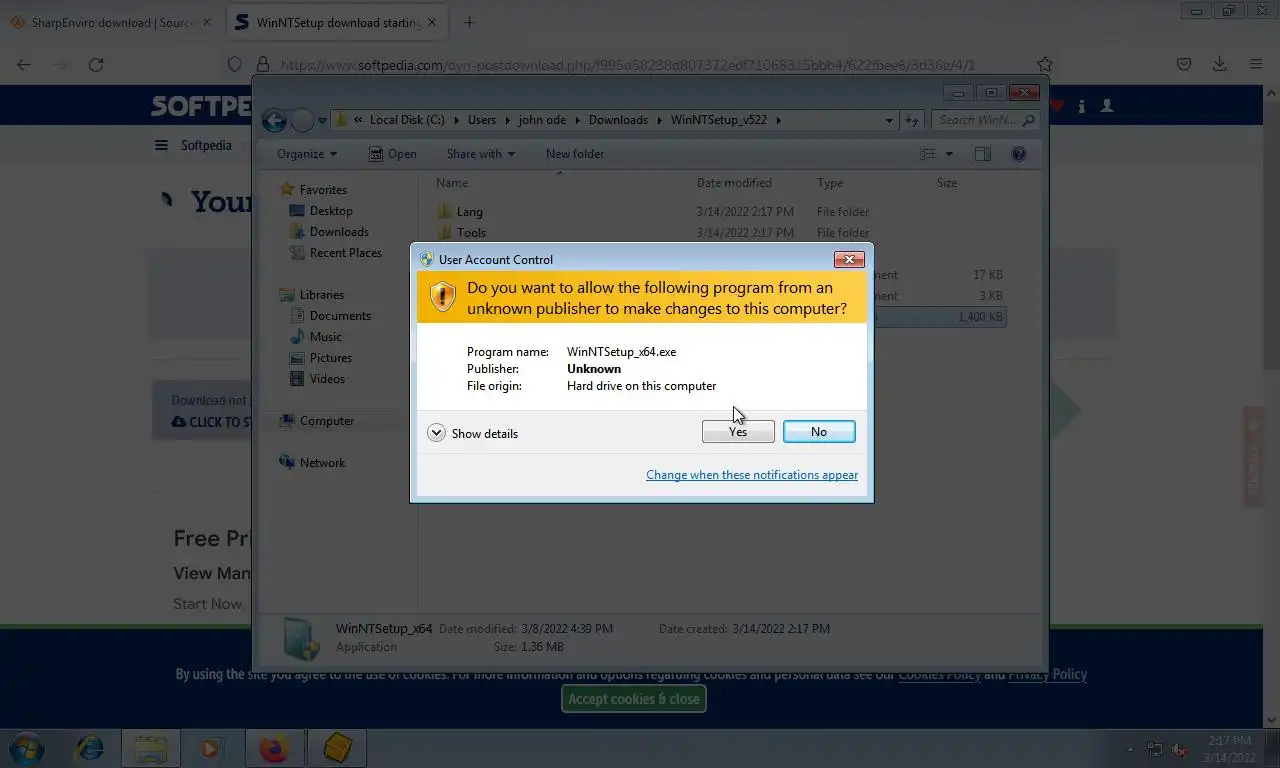
Task: Expand Show details in UAC dialog
Action: [x=473, y=433]
